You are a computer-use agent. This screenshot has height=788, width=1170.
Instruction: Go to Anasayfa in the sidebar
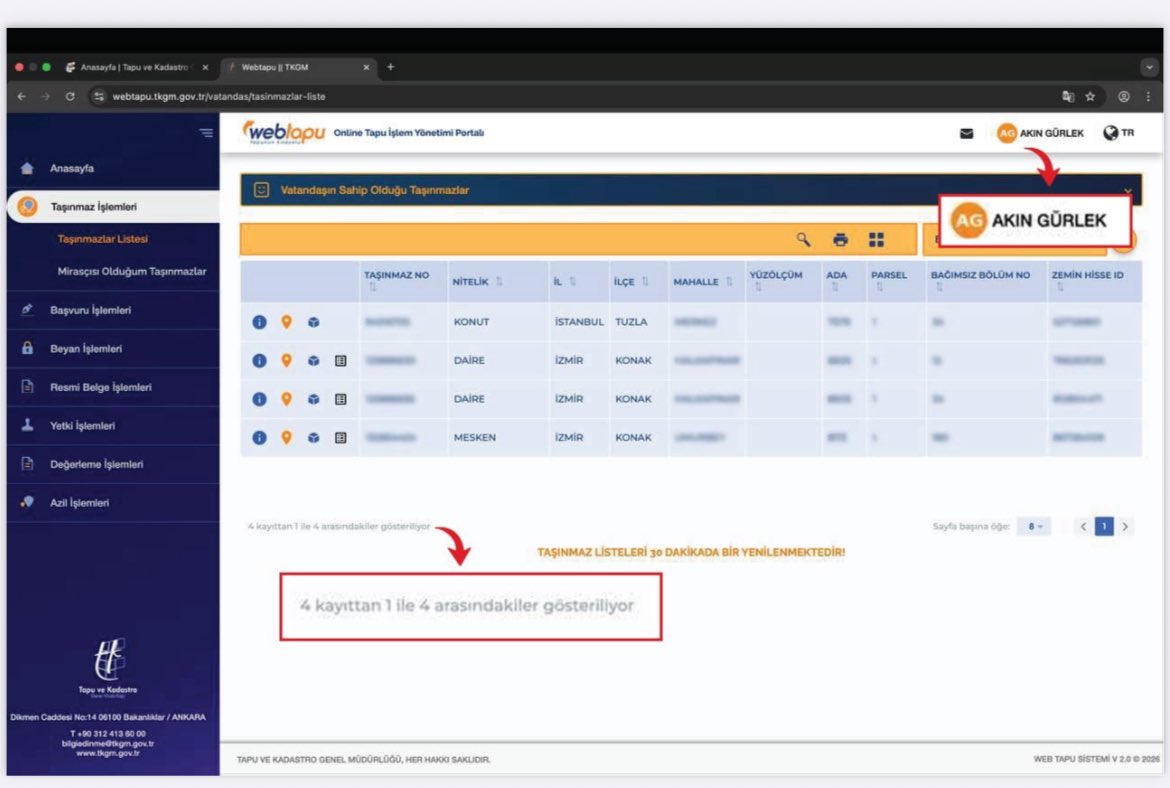pyautogui.click(x=72, y=168)
